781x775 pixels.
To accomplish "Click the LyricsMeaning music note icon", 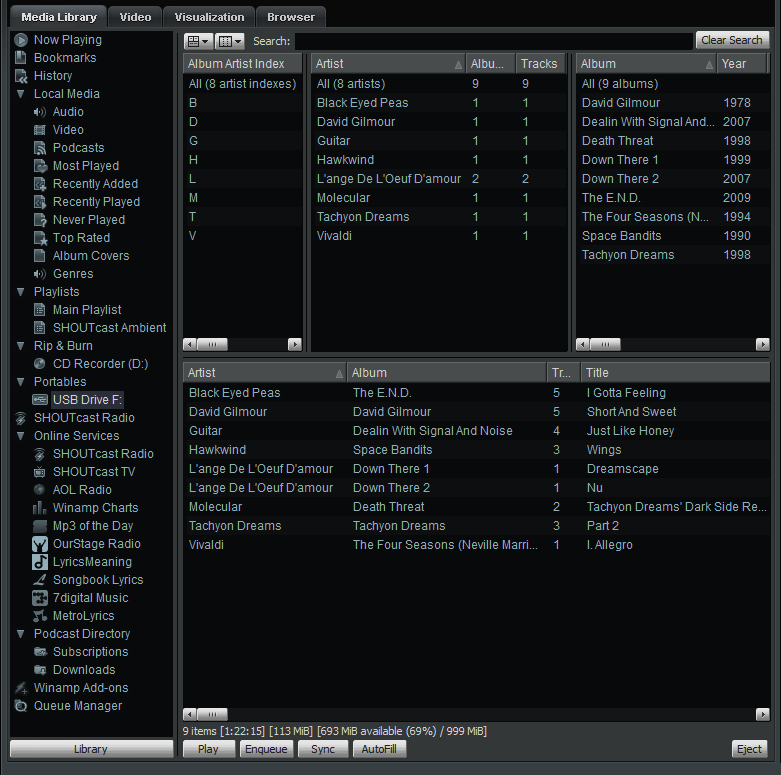I will coord(39,562).
